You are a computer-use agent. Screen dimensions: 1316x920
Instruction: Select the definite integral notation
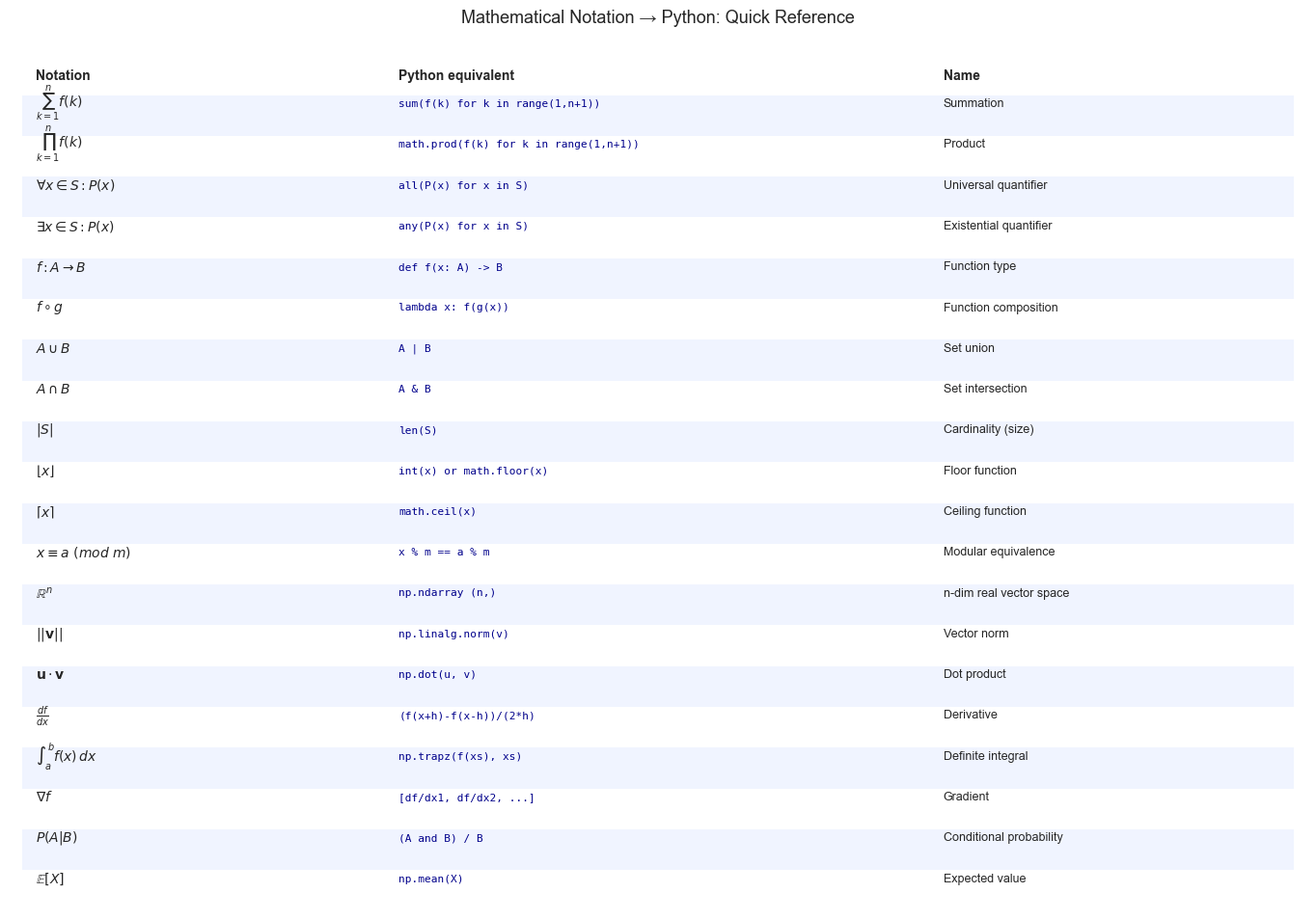[x=66, y=756]
